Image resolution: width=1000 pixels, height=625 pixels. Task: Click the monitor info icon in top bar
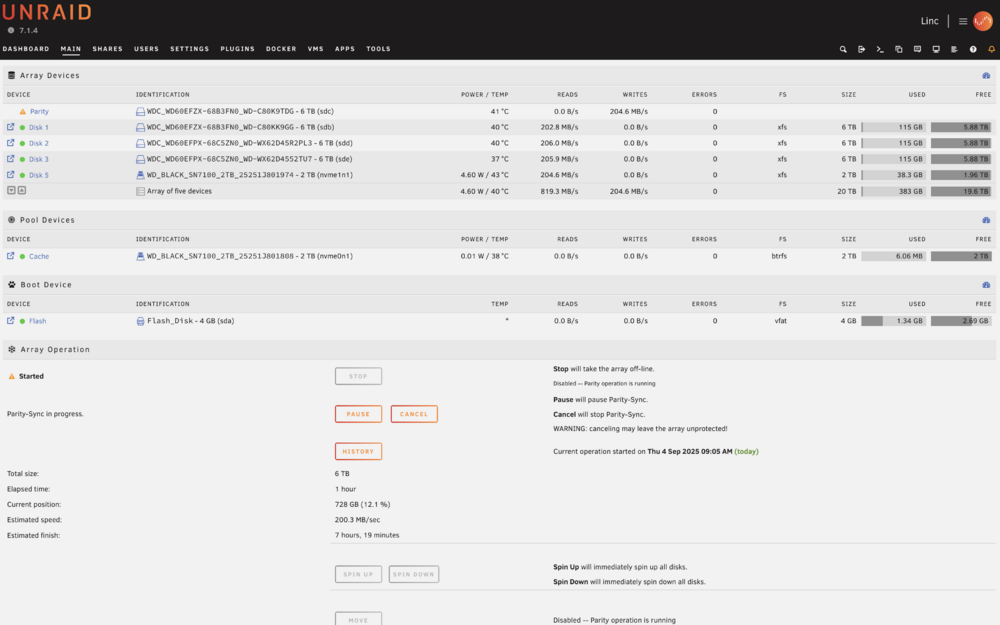936,49
